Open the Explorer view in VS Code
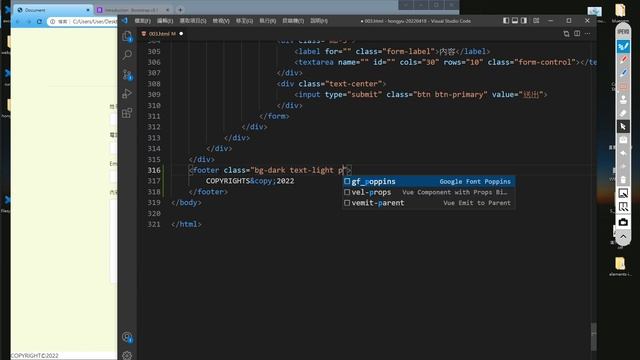The width and height of the screenshot is (640, 360). click(x=127, y=36)
